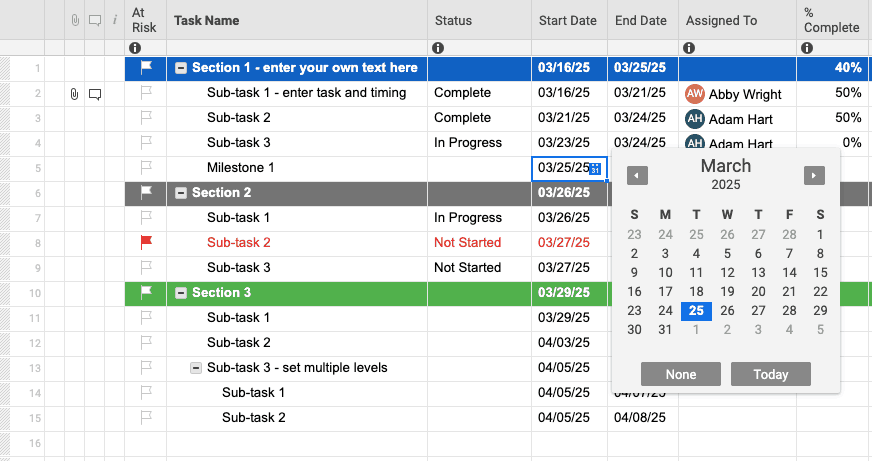
Task: Toggle the white flag on Section 3 row
Action: tap(146, 292)
